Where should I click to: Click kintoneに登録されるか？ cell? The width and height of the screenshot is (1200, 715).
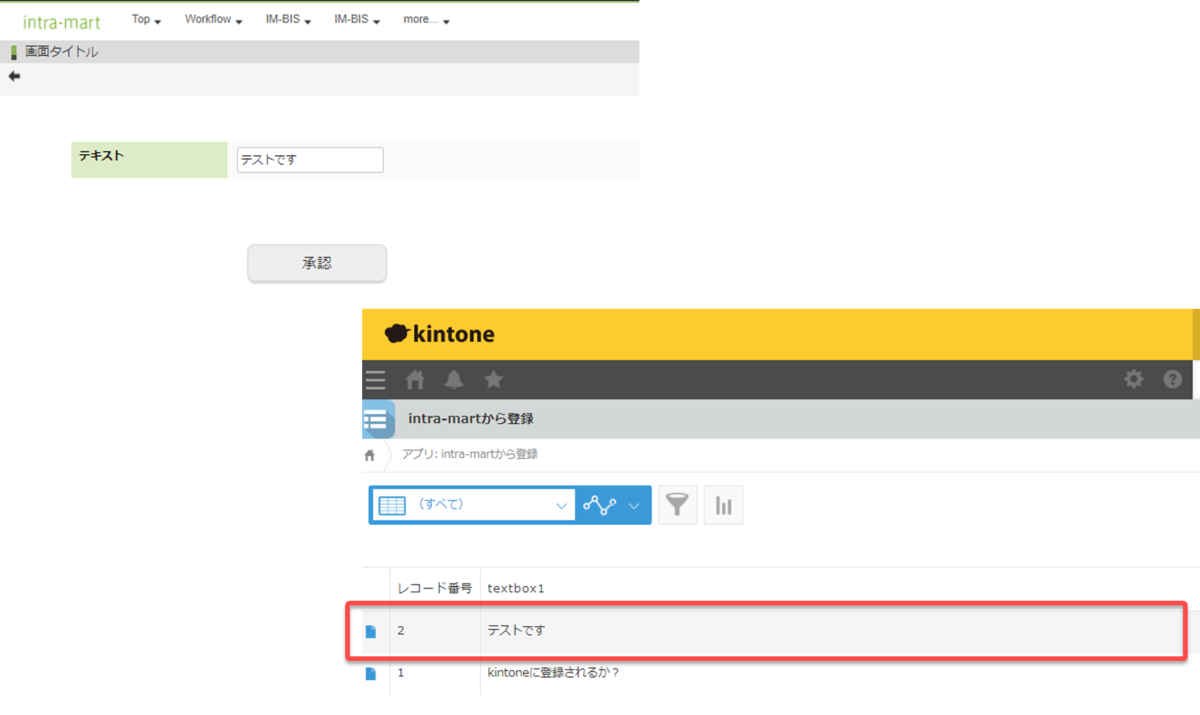pos(553,673)
